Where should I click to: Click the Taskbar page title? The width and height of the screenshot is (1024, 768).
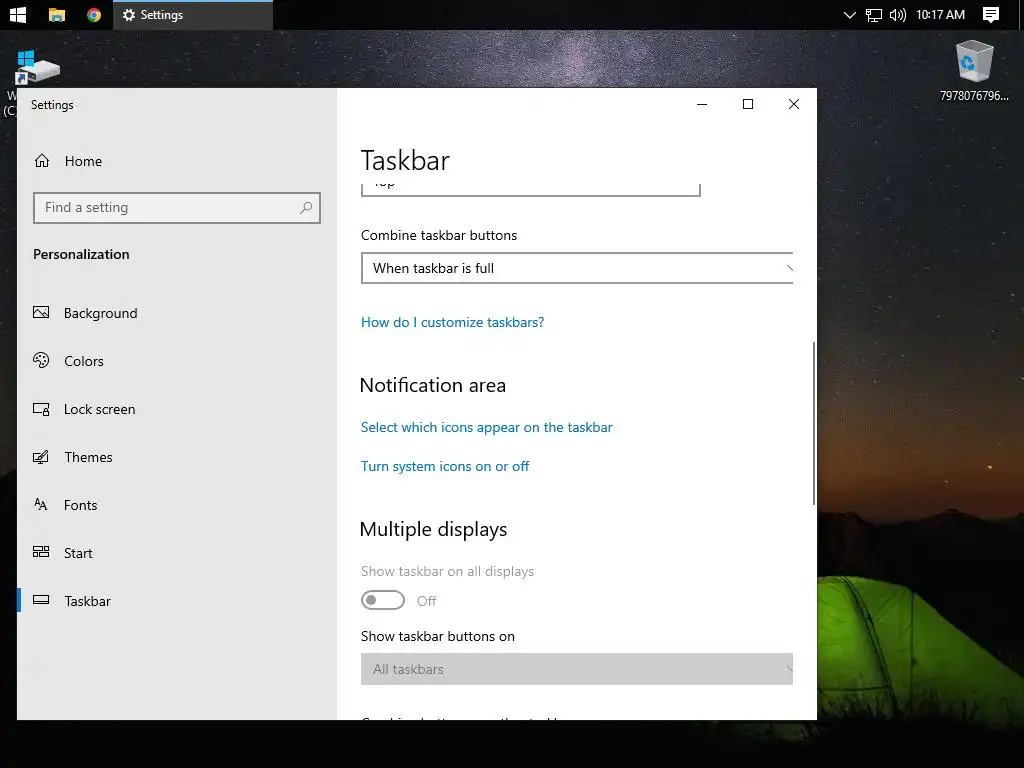pyautogui.click(x=405, y=161)
